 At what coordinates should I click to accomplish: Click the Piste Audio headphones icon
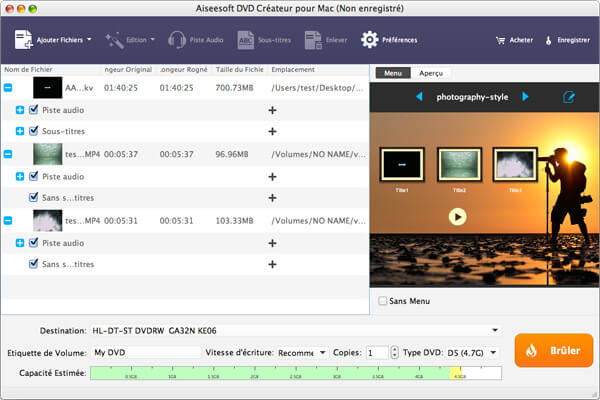coord(178,40)
